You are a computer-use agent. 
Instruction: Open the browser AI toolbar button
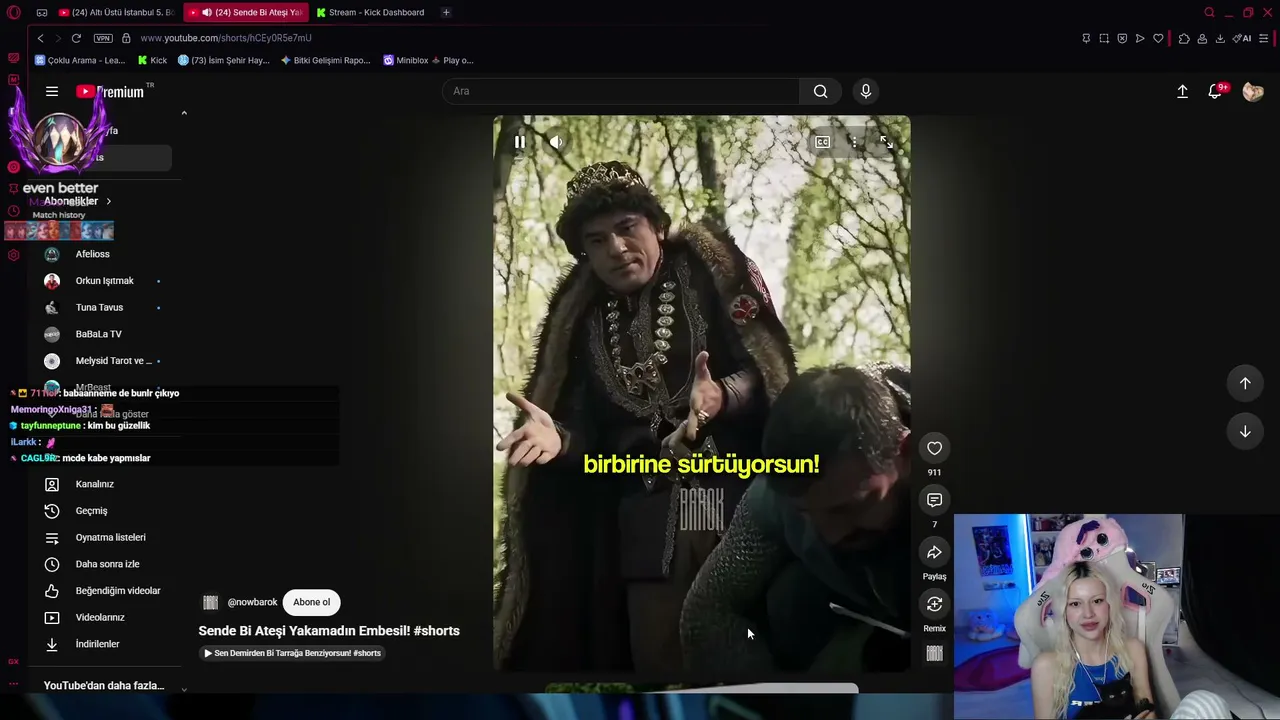coord(1242,38)
